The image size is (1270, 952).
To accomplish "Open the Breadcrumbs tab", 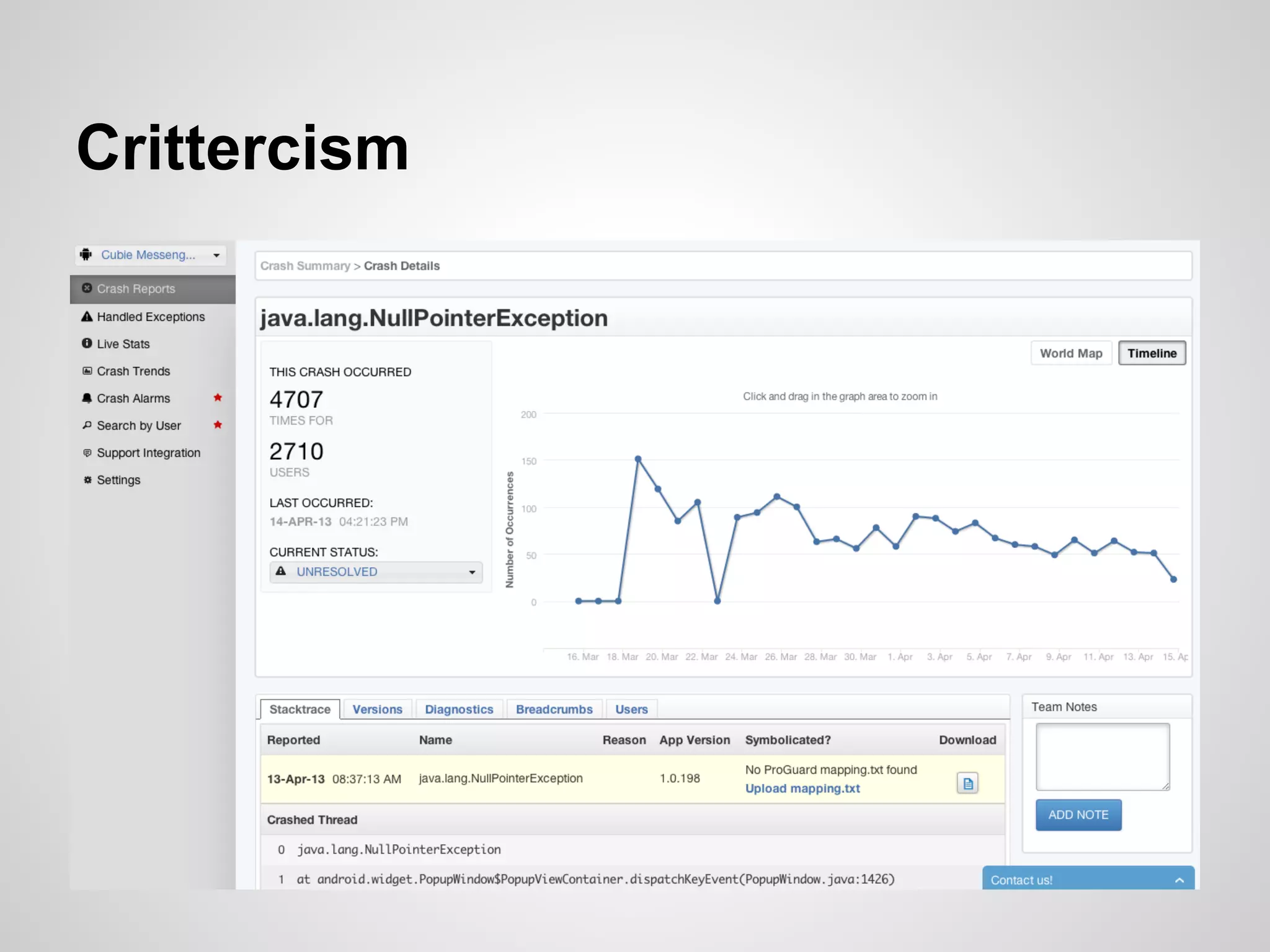I will point(554,709).
